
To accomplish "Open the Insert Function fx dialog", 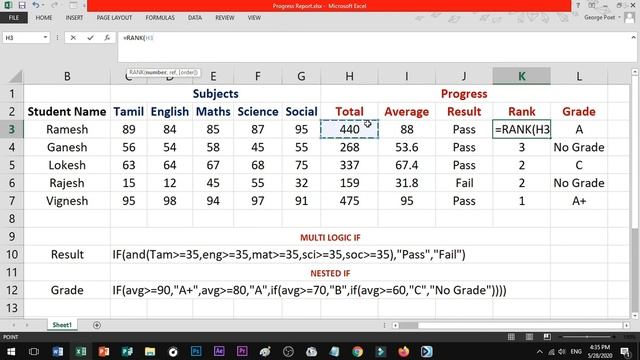I will 107,38.
